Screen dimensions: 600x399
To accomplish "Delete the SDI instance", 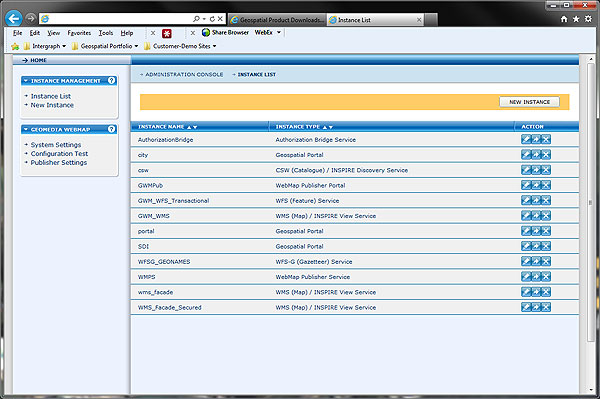I will pos(546,246).
